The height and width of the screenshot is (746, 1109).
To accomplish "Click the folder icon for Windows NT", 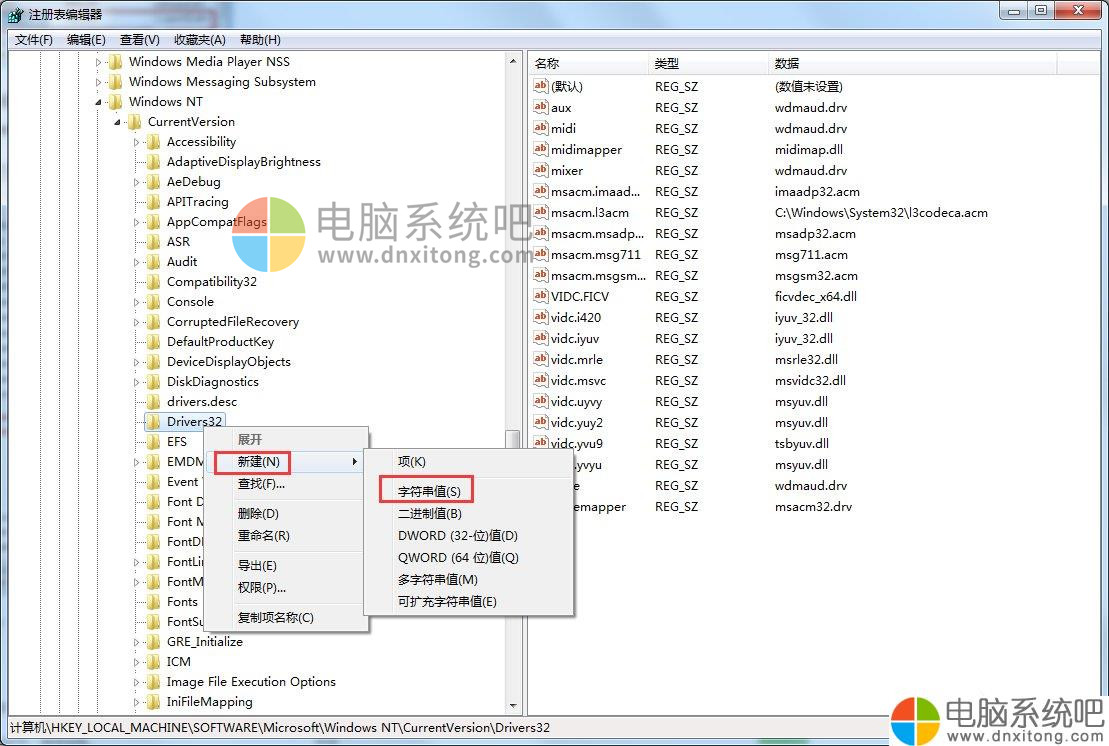I will [115, 102].
